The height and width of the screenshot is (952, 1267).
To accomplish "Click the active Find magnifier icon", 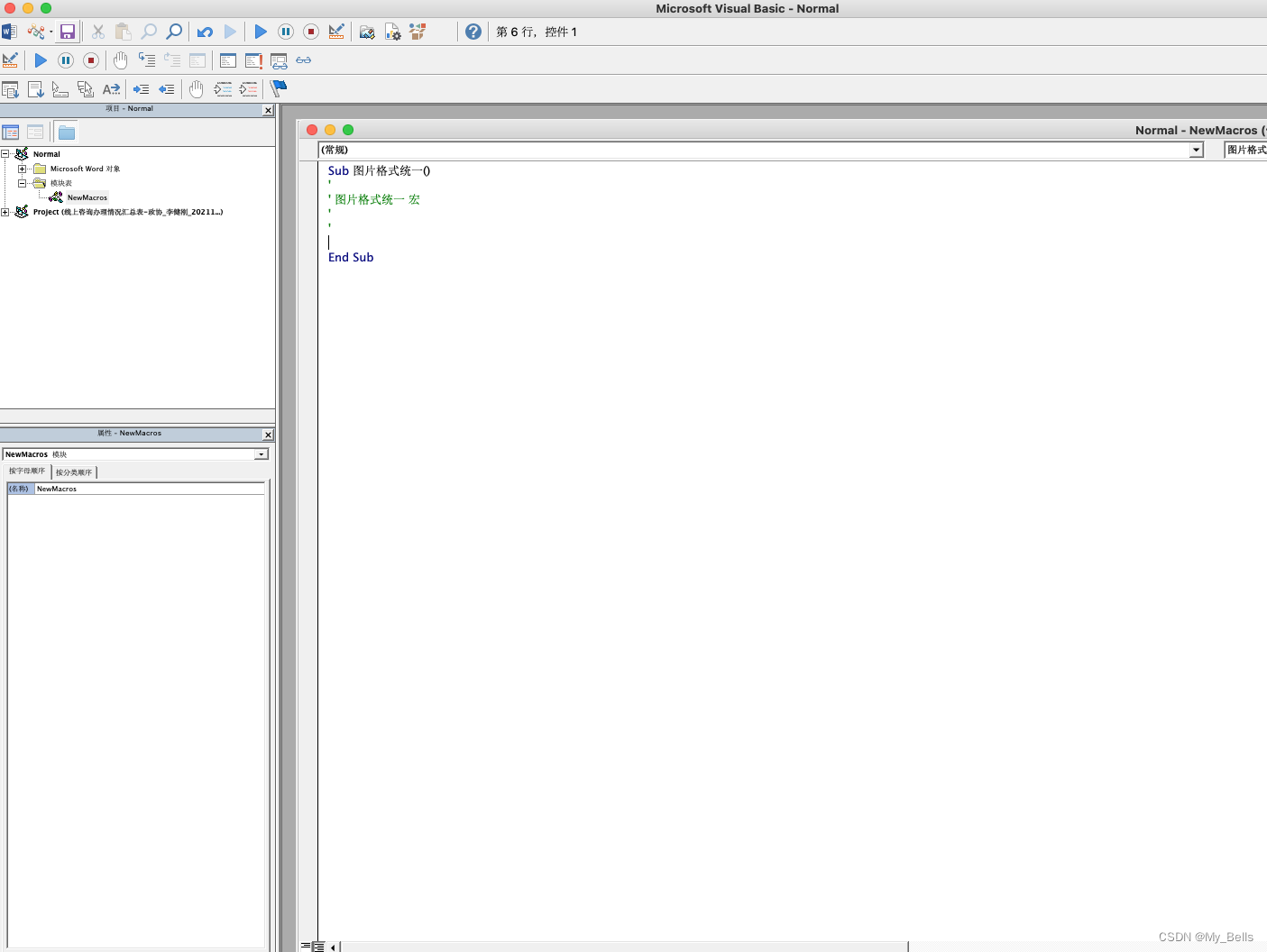I will click(174, 32).
